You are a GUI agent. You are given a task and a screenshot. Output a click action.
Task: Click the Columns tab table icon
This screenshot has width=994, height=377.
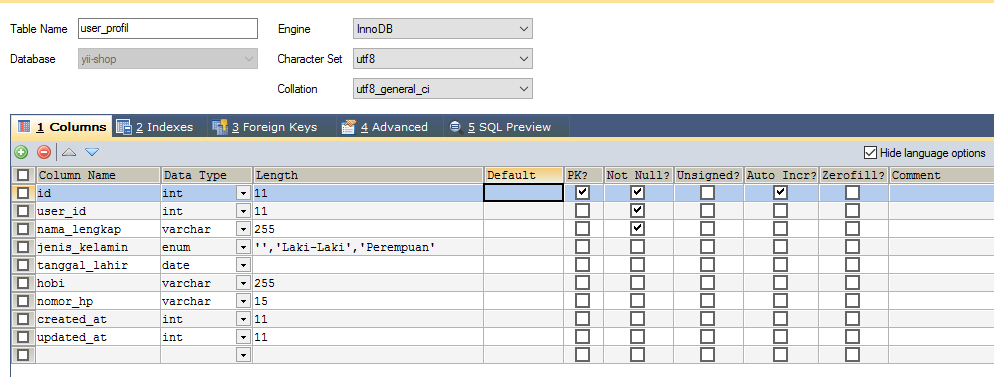[x=23, y=127]
